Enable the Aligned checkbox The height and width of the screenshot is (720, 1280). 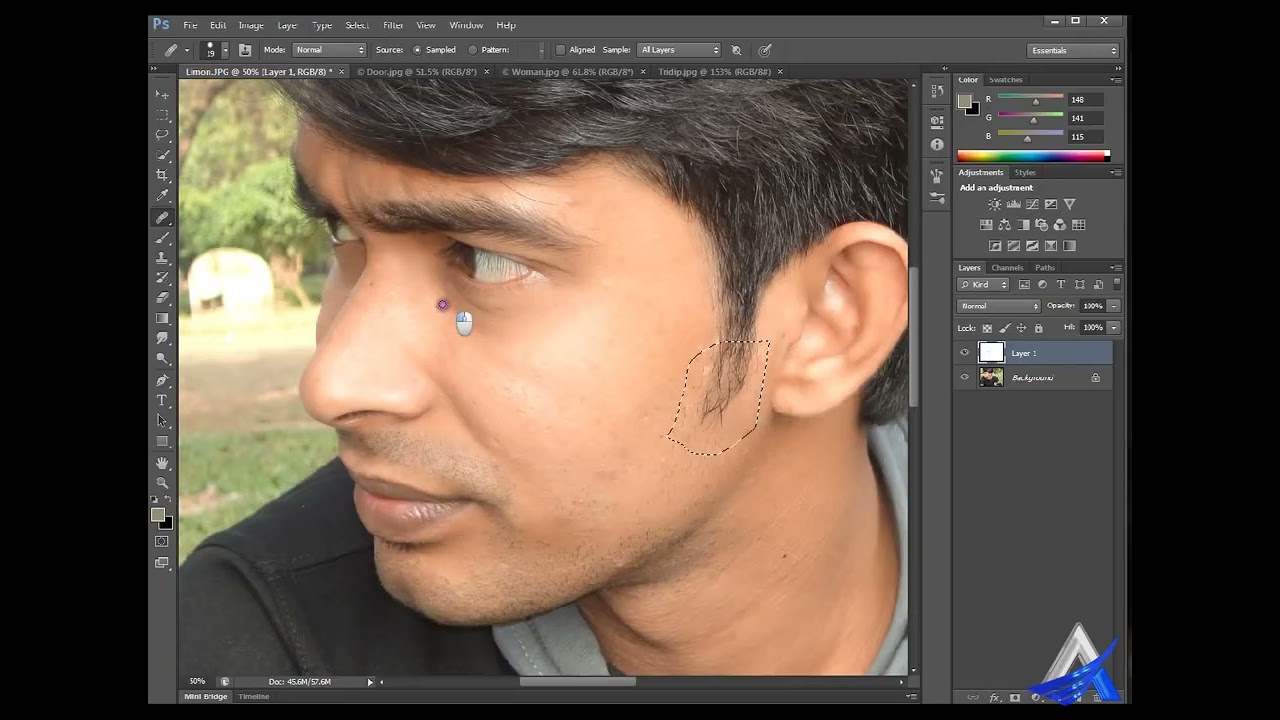tap(560, 50)
